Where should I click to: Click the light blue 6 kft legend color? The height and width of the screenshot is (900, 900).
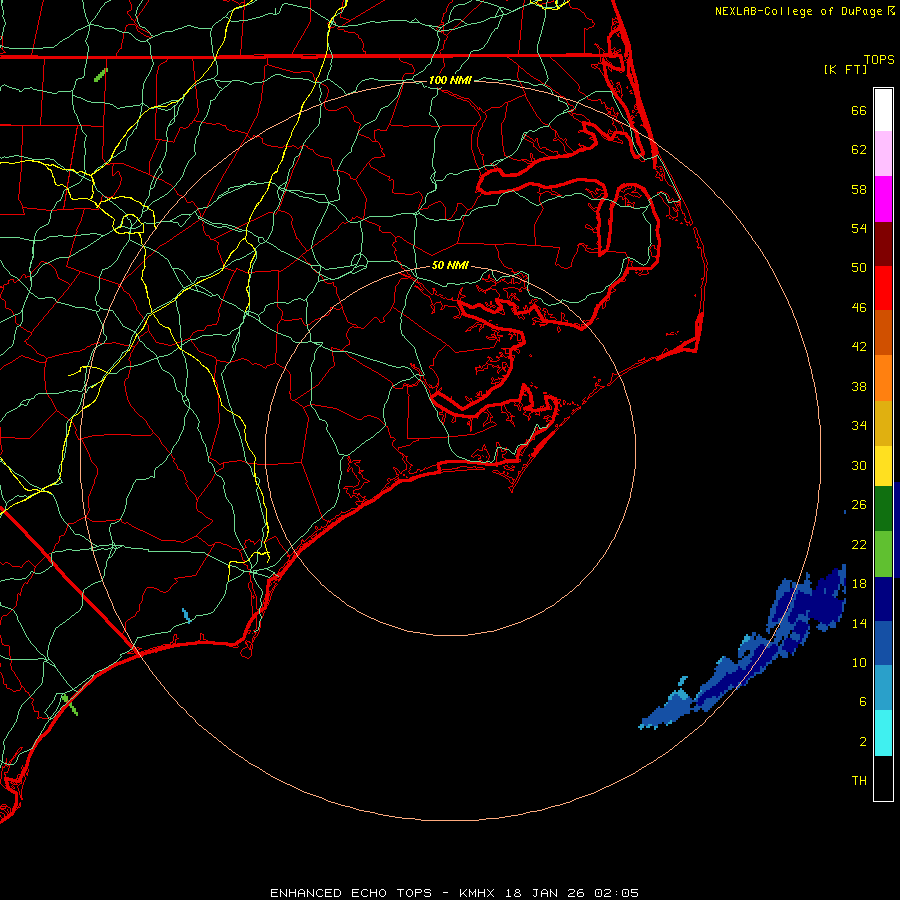pyautogui.click(x=883, y=688)
